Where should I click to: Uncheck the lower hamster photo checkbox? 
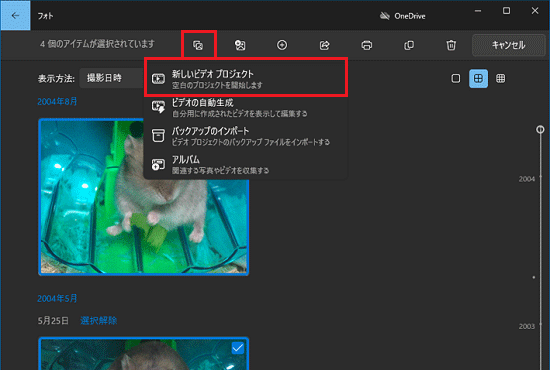pos(238,348)
